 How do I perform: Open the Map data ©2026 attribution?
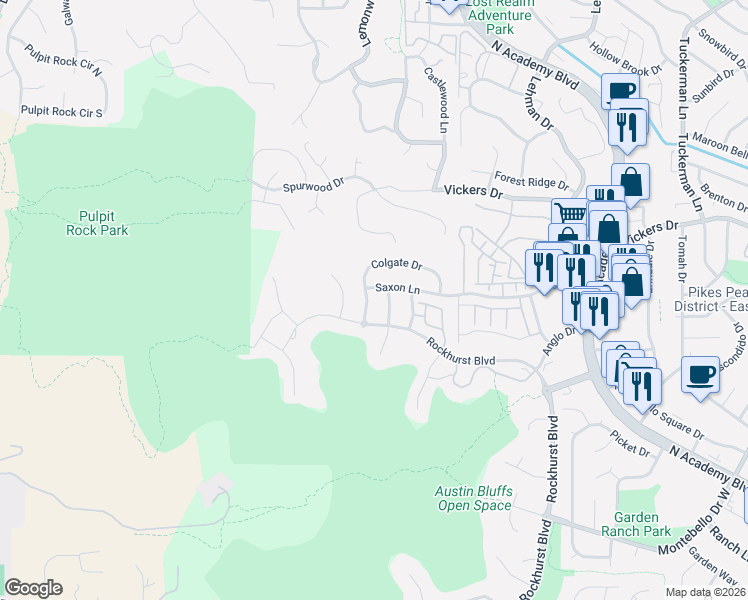706,593
